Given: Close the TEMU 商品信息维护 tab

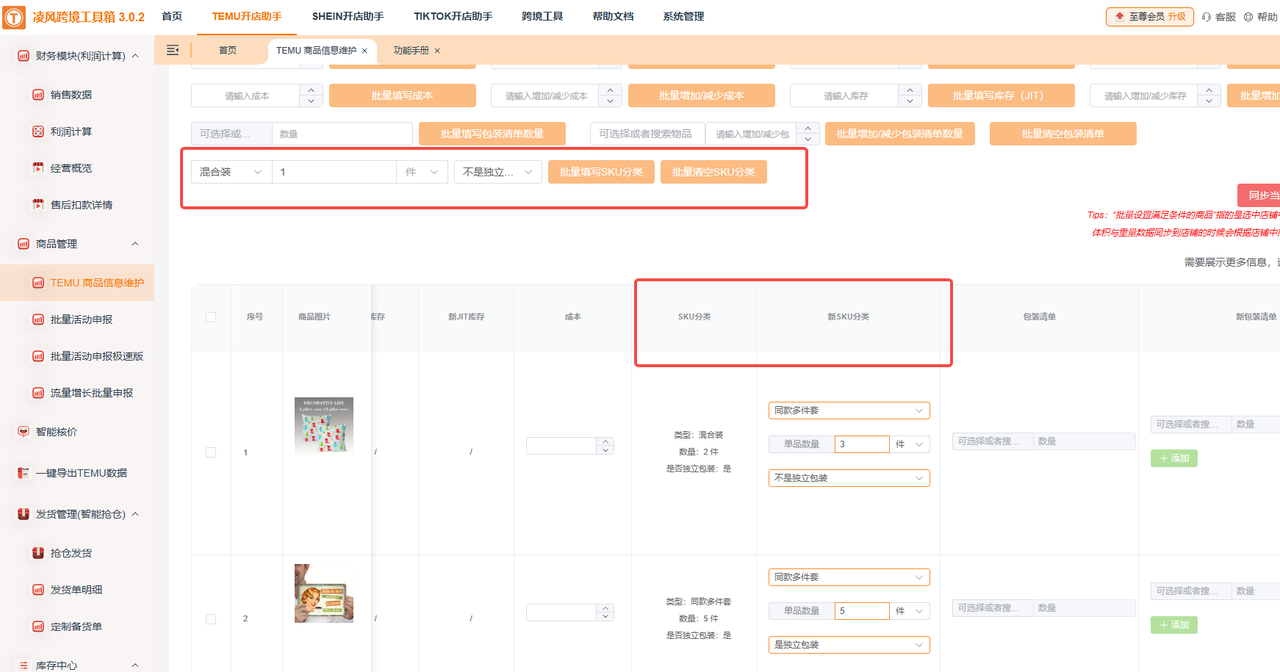Looking at the screenshot, I should (364, 51).
